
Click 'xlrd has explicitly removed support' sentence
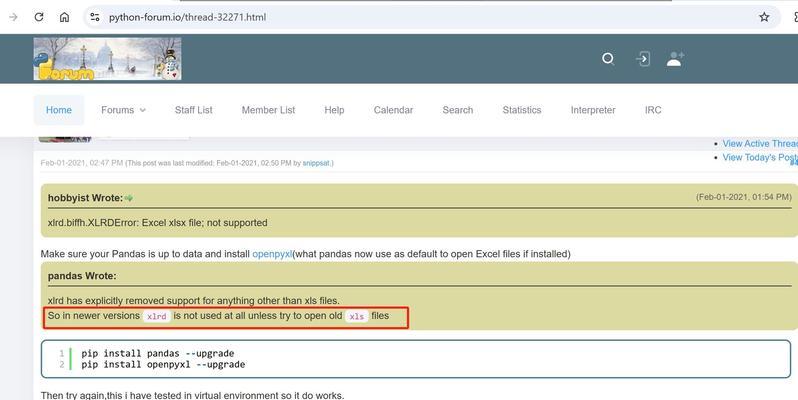pos(193,300)
